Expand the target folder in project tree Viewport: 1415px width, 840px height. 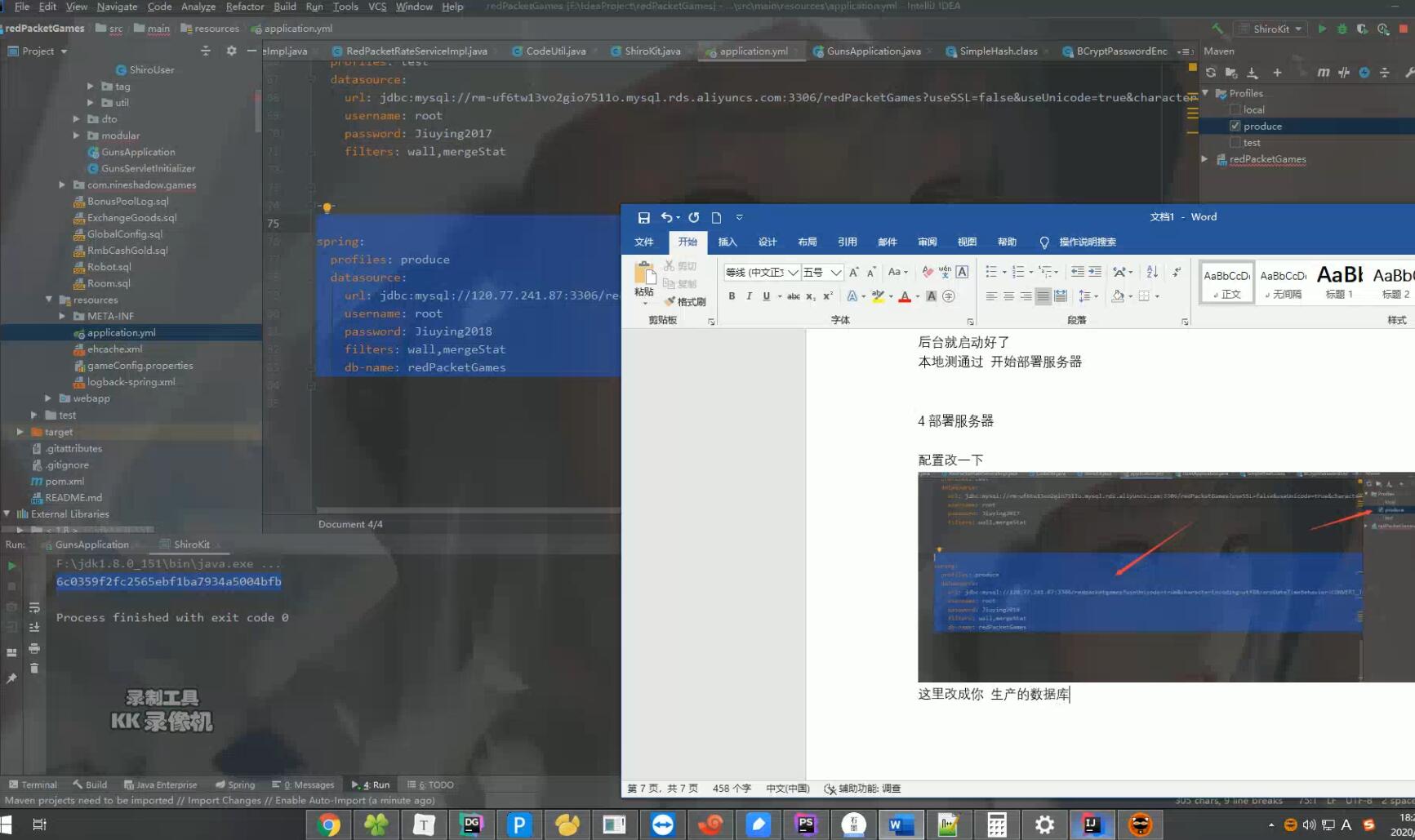(x=20, y=432)
